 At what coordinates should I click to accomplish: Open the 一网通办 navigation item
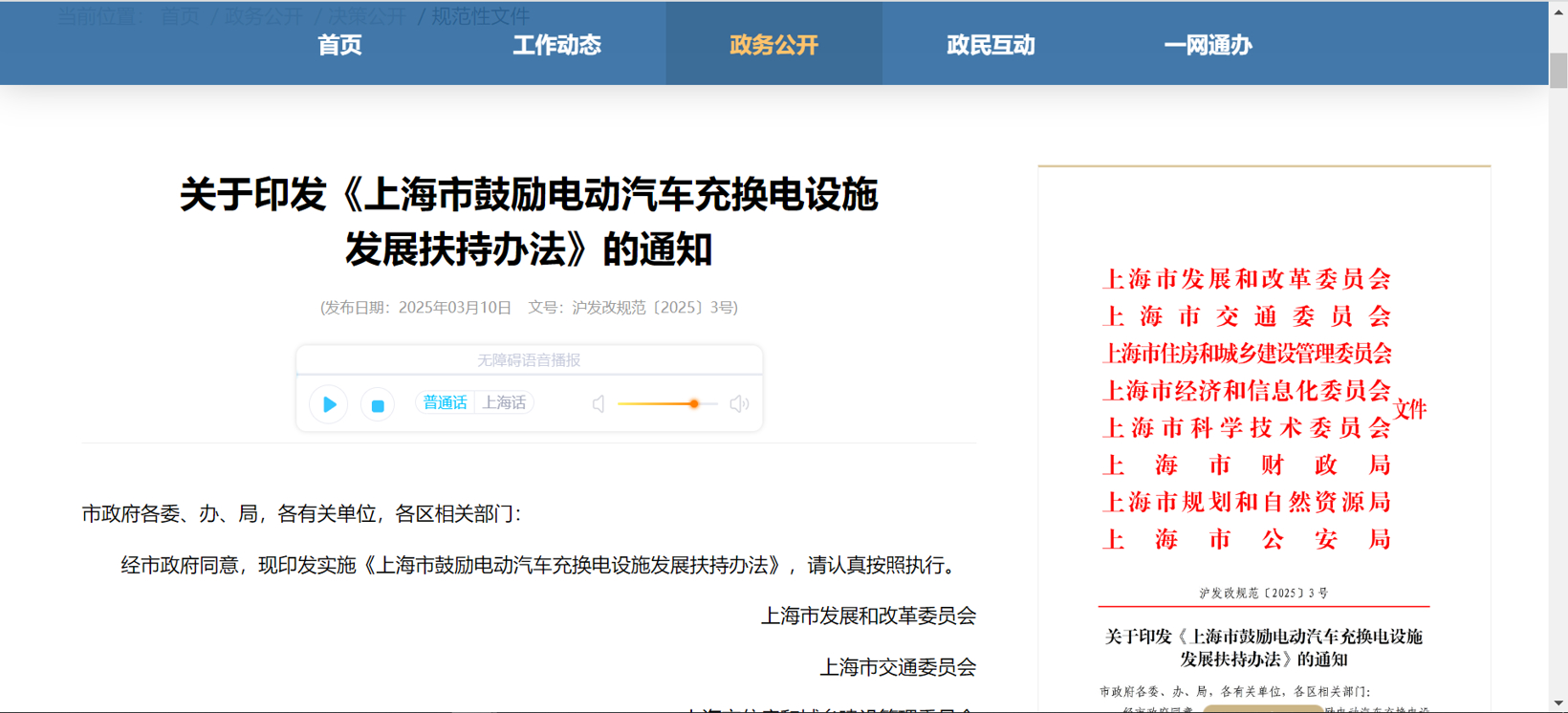pyautogui.click(x=1208, y=45)
